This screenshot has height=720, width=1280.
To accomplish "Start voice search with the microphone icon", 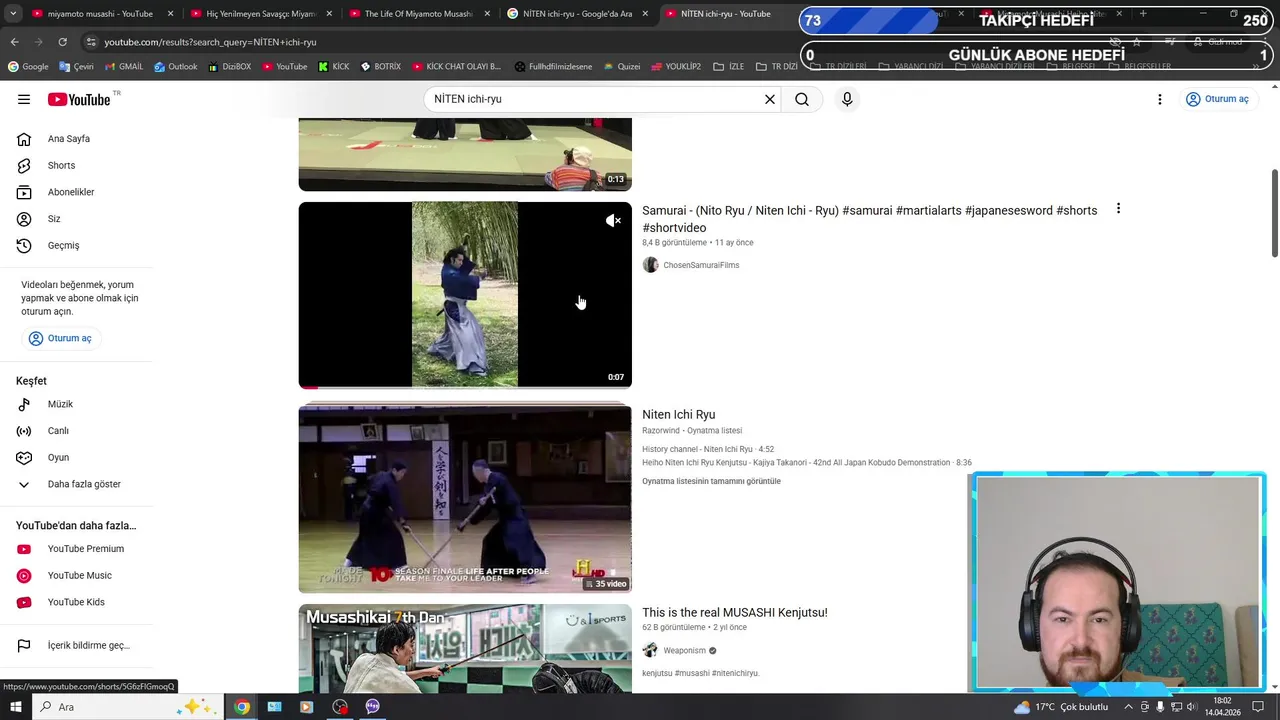I will pyautogui.click(x=847, y=99).
